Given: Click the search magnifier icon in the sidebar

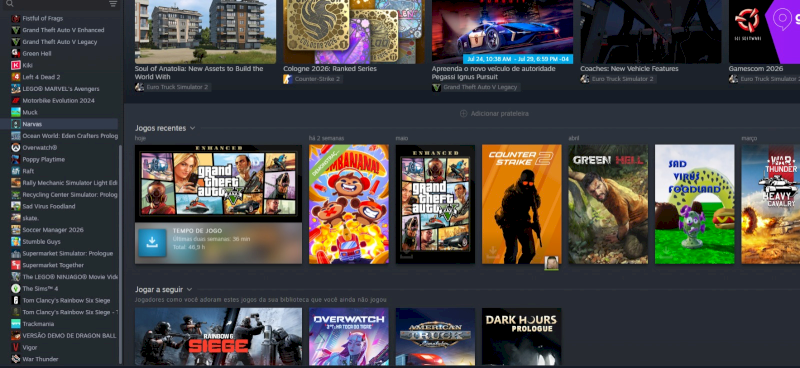Looking at the screenshot, I should [x=10, y=4].
